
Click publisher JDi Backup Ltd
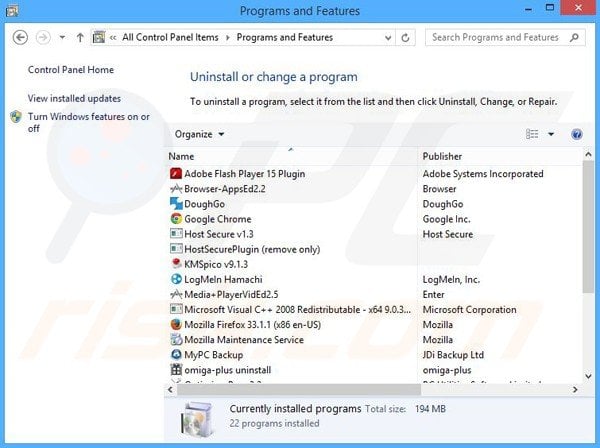[x=453, y=355]
